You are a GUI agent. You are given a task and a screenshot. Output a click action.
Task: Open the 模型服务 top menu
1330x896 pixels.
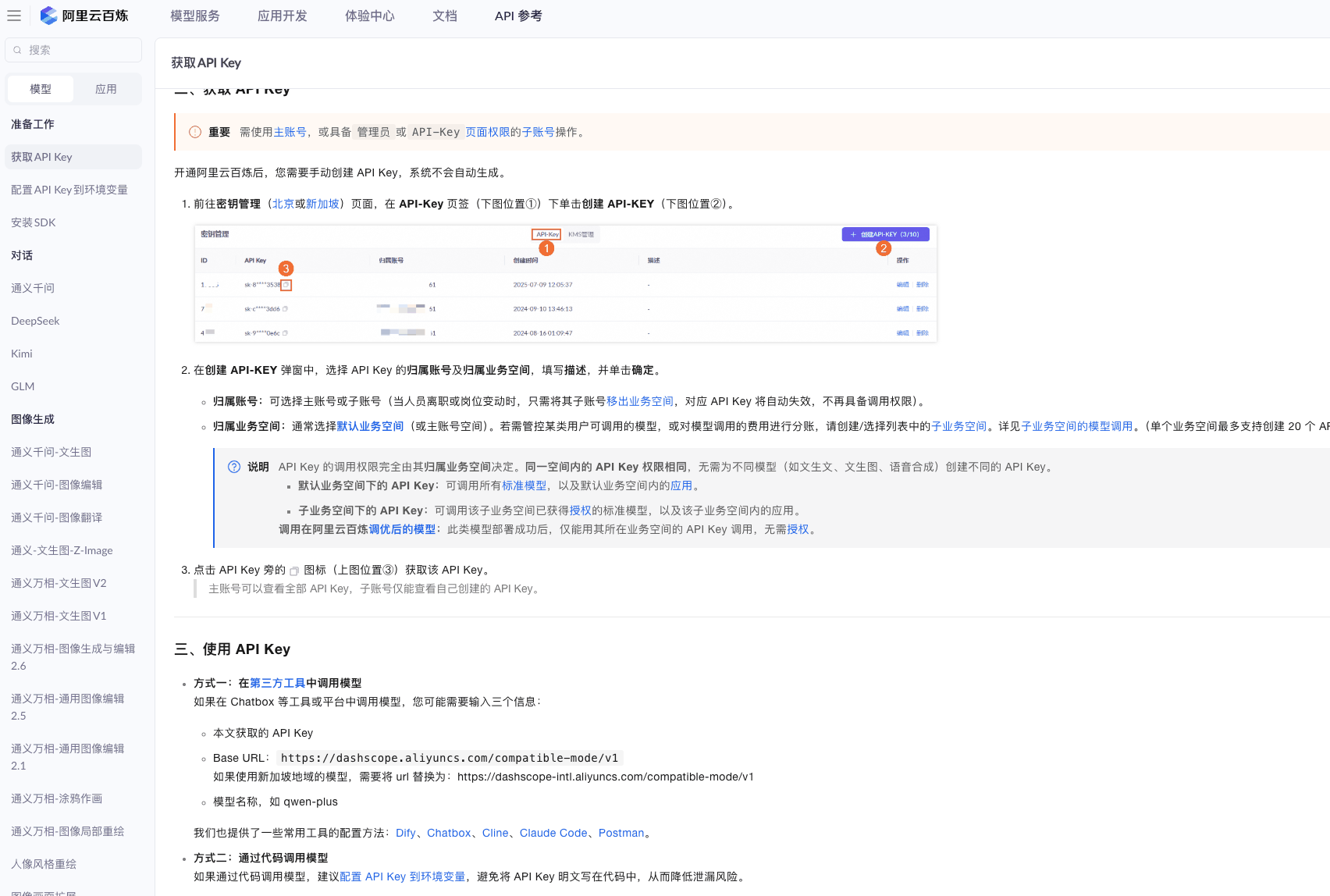click(195, 16)
